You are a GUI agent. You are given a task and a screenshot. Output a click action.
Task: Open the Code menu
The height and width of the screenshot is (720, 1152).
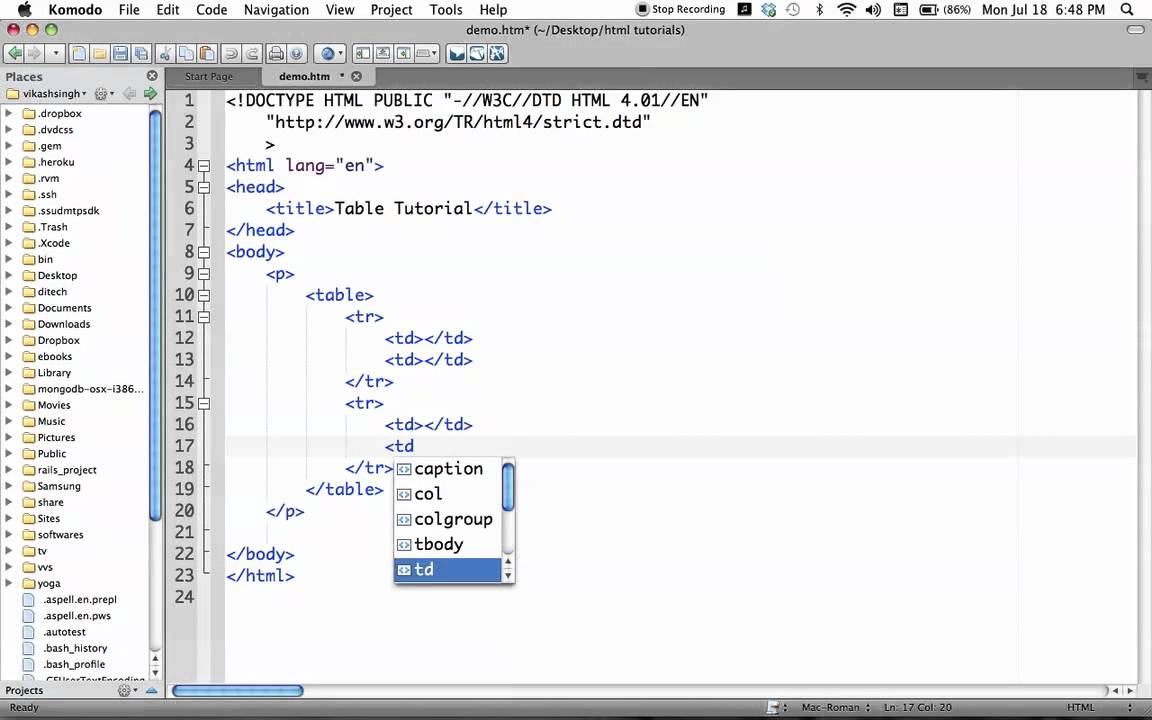(211, 10)
